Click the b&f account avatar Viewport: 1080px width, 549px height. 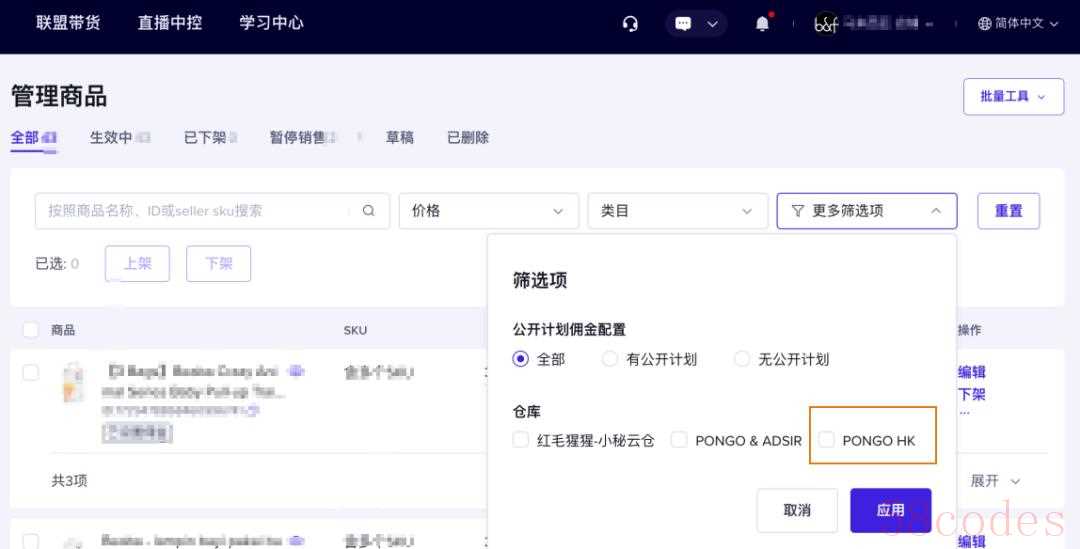coord(825,23)
